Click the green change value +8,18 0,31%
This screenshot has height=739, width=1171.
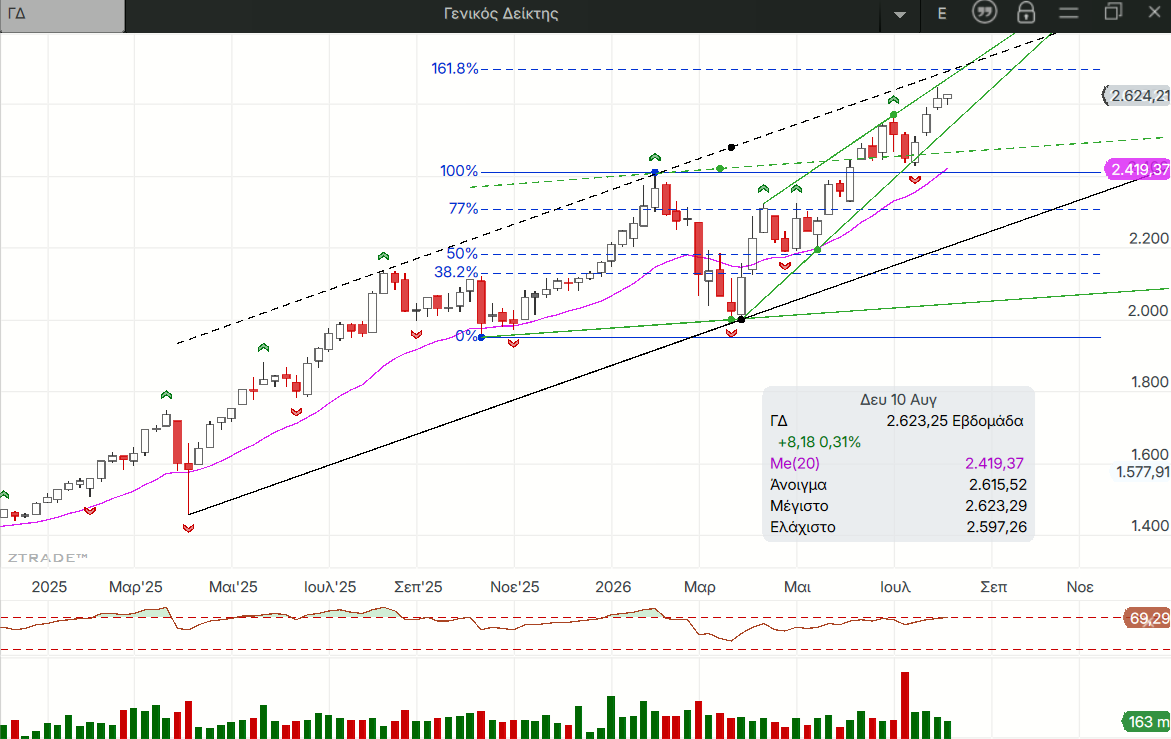click(x=819, y=442)
